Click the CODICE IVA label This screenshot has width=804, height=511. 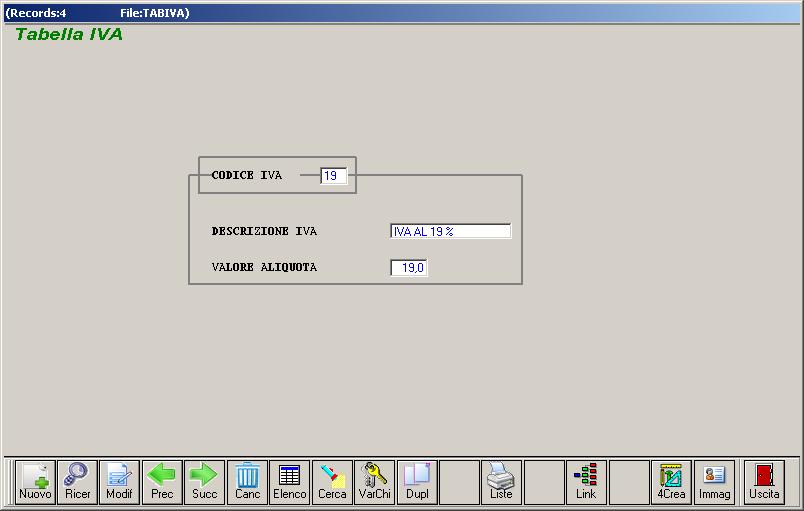247,175
